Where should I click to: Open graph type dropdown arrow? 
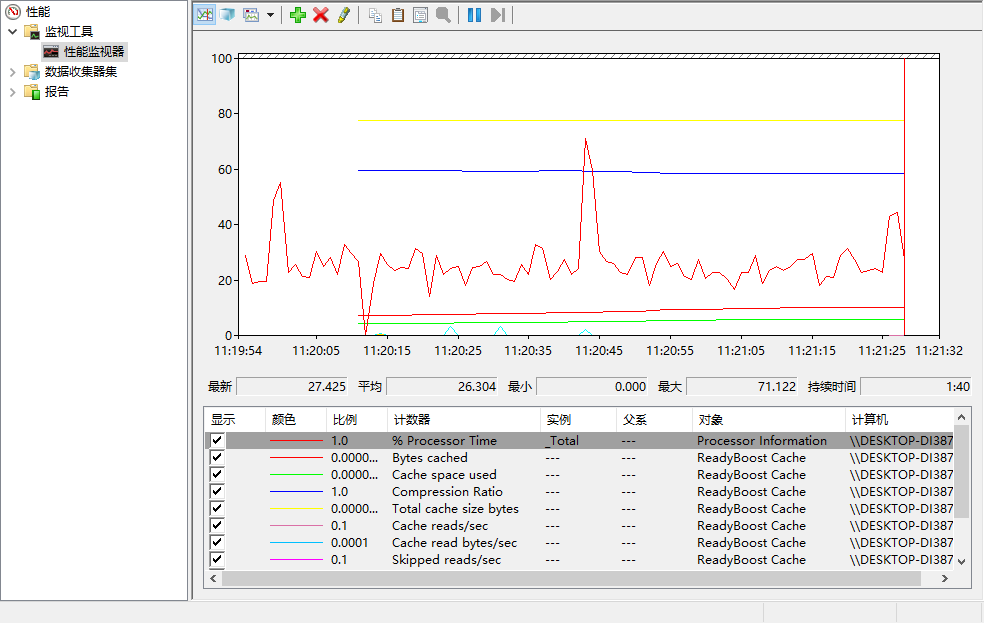270,14
